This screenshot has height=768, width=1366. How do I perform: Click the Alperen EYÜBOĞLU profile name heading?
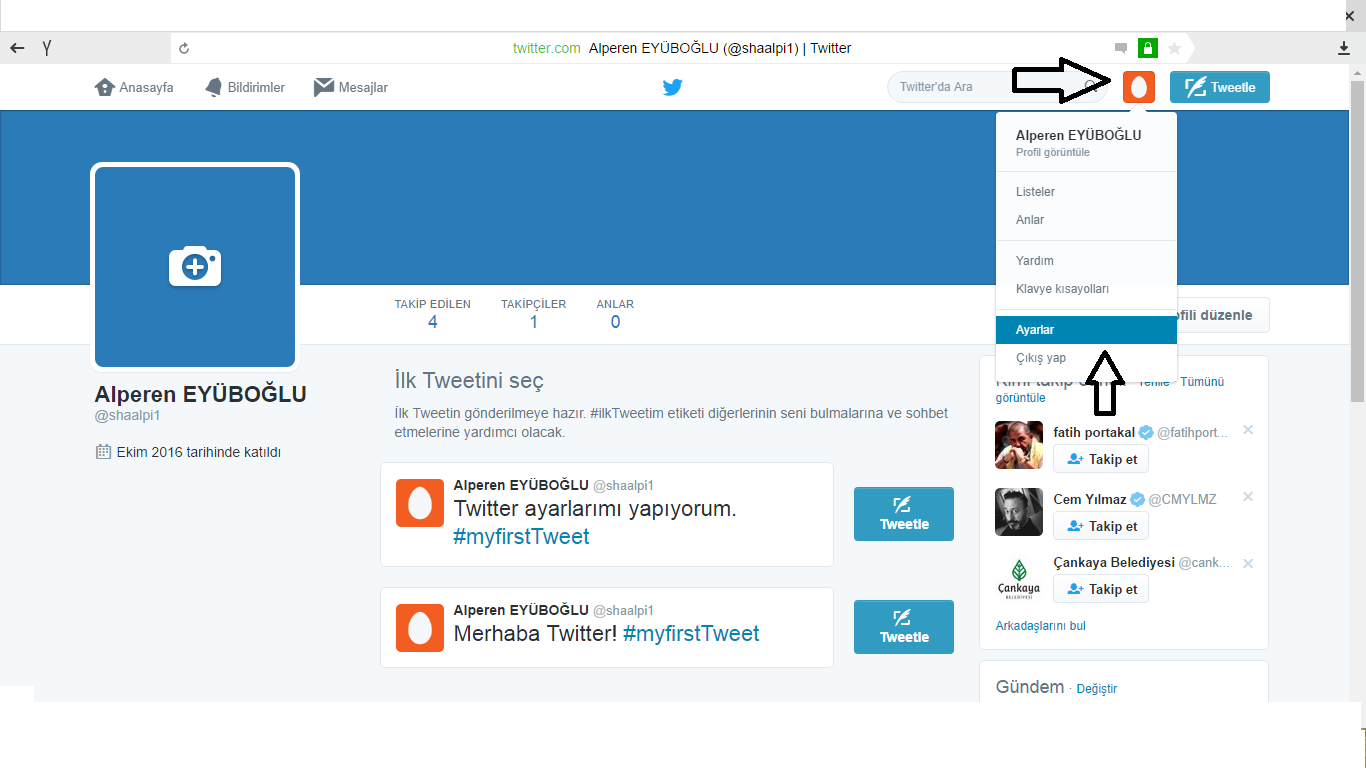[x=200, y=394]
